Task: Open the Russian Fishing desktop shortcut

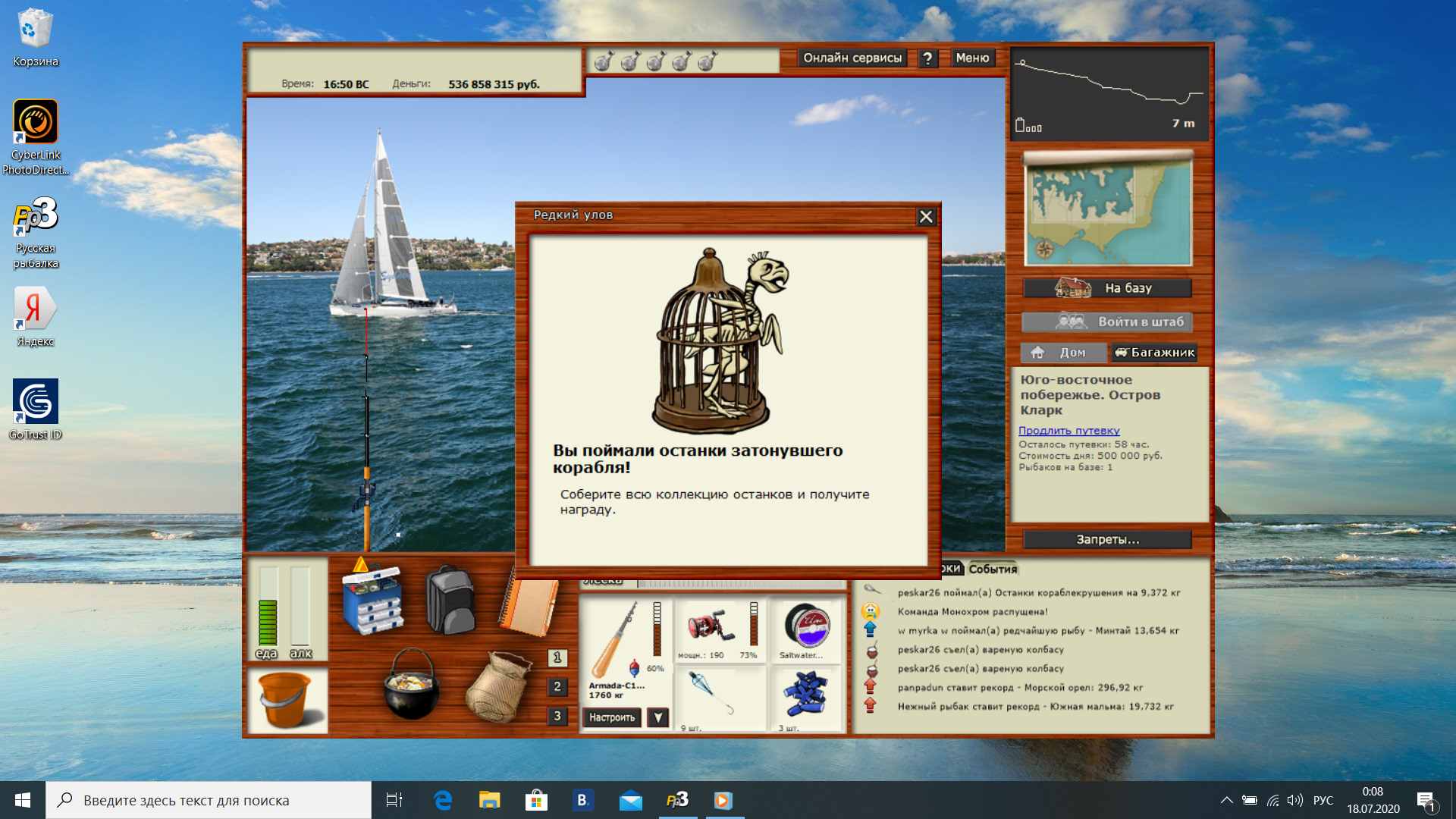Action: coord(36,232)
